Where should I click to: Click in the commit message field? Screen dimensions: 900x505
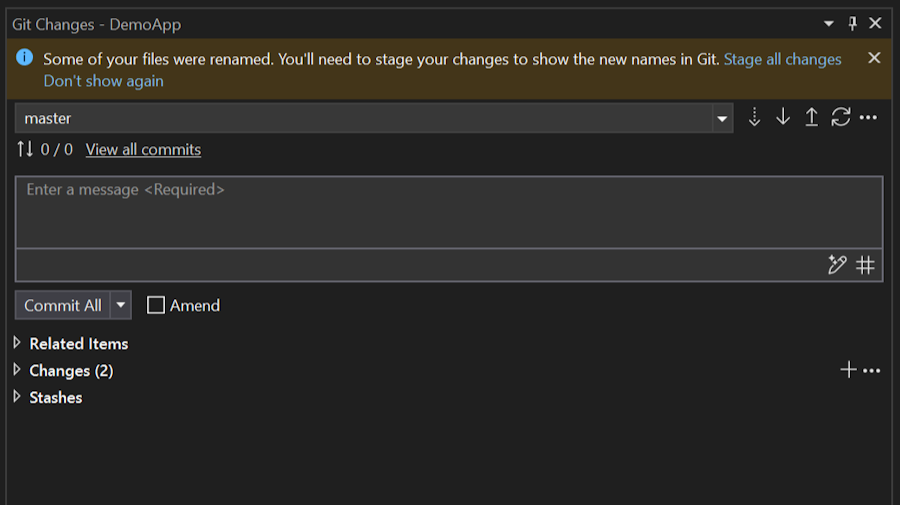click(448, 213)
